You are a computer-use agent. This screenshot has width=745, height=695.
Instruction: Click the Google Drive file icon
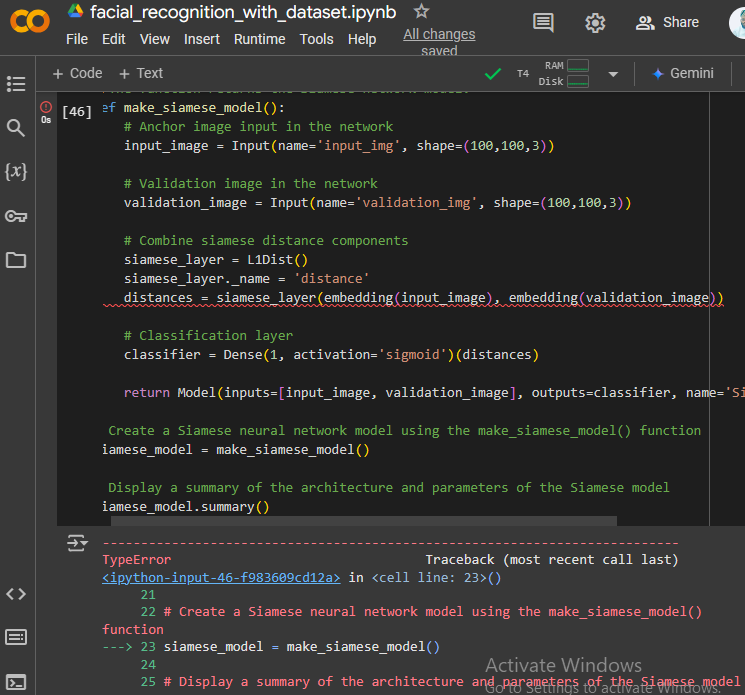[76, 11]
